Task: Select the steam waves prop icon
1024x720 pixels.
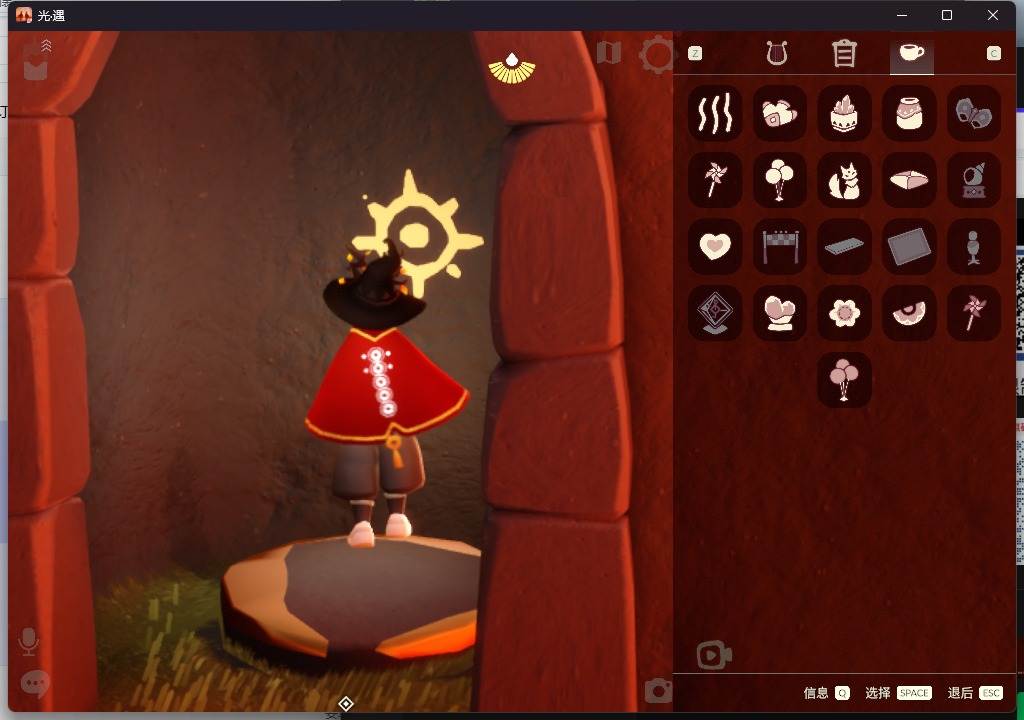Action: (715, 113)
